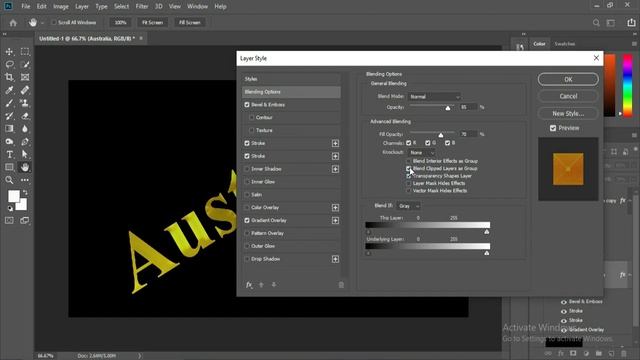
Task: Enable the Texture checkbox
Action: click(251, 130)
